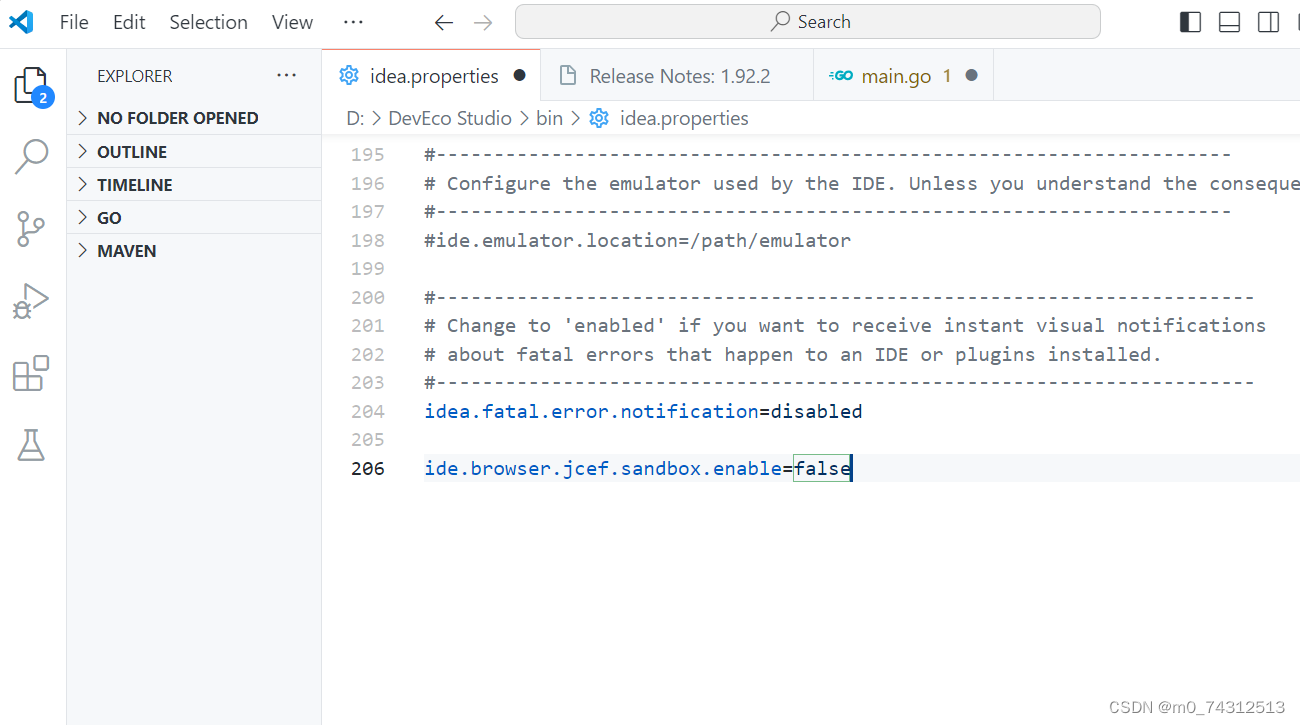Click line number 204 in gutter
The image size is (1300, 725).
[368, 411]
